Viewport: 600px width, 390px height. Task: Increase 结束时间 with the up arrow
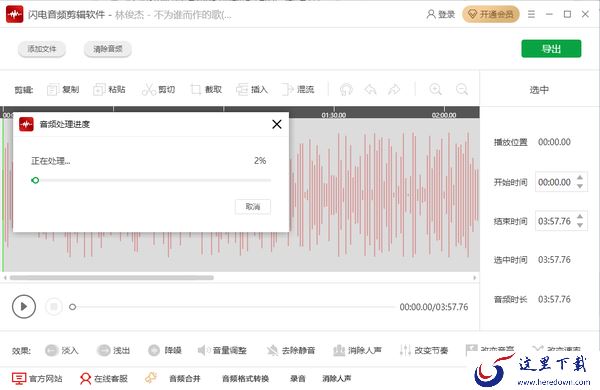click(x=580, y=217)
